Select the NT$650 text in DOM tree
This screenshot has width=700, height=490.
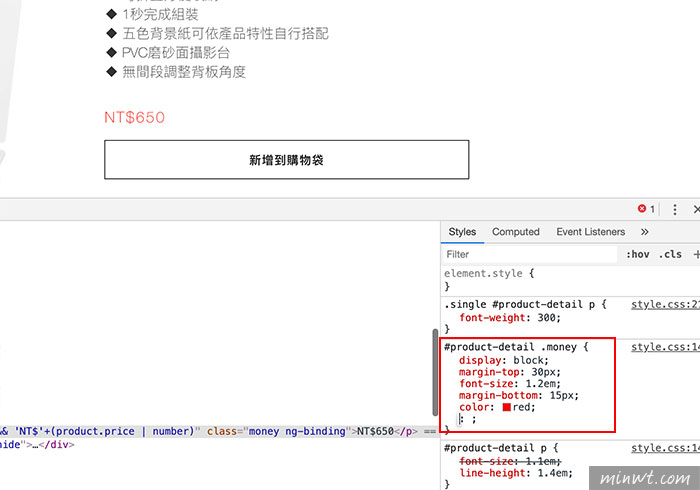375,432
